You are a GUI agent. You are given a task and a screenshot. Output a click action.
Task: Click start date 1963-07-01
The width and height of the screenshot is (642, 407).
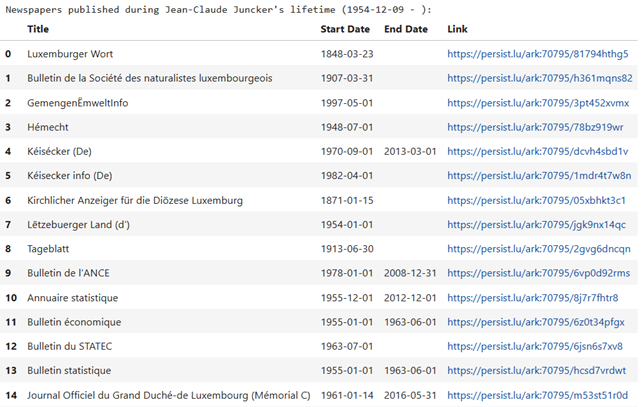pyautogui.click(x=347, y=346)
